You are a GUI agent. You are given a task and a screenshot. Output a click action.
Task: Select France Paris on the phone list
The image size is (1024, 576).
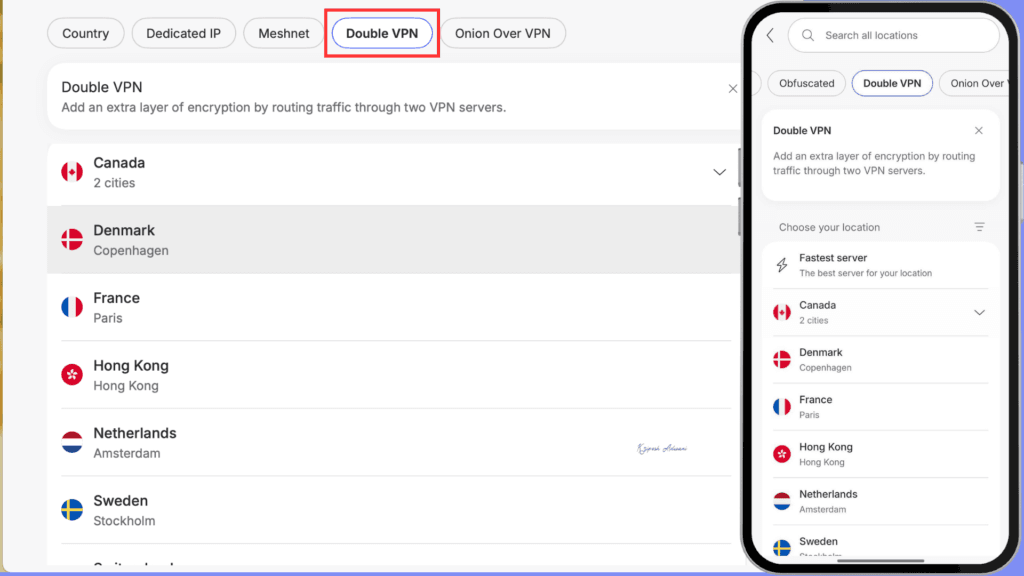pyautogui.click(x=880, y=407)
